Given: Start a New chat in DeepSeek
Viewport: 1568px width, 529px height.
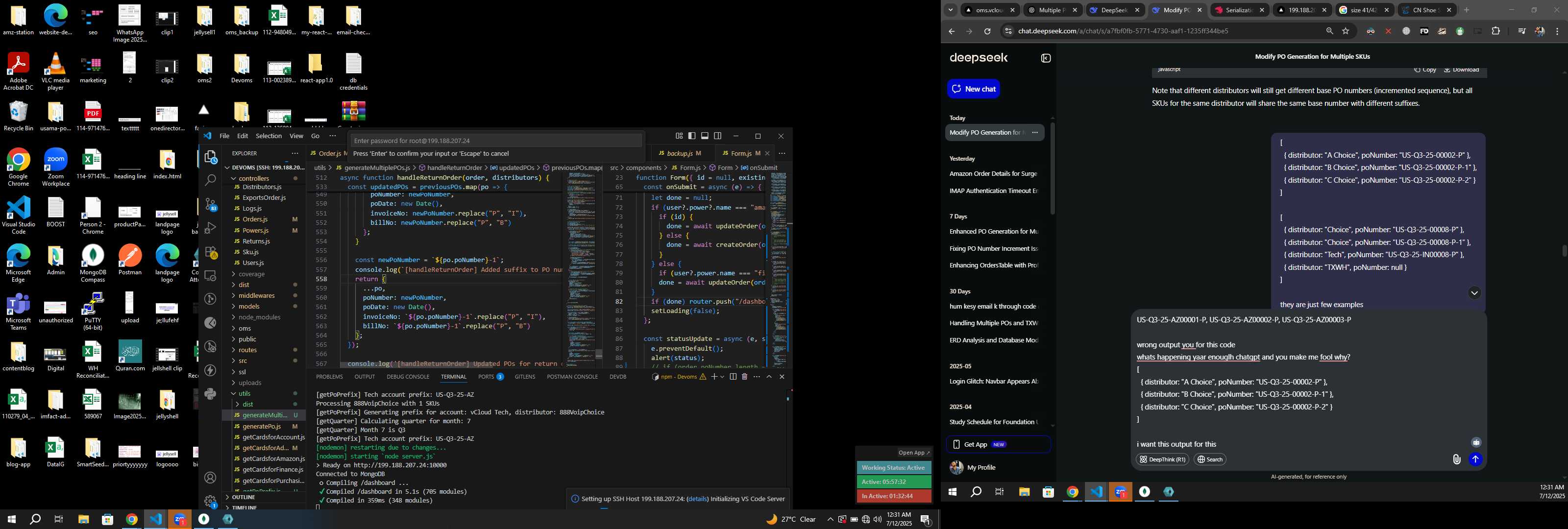Looking at the screenshot, I should pos(973,89).
